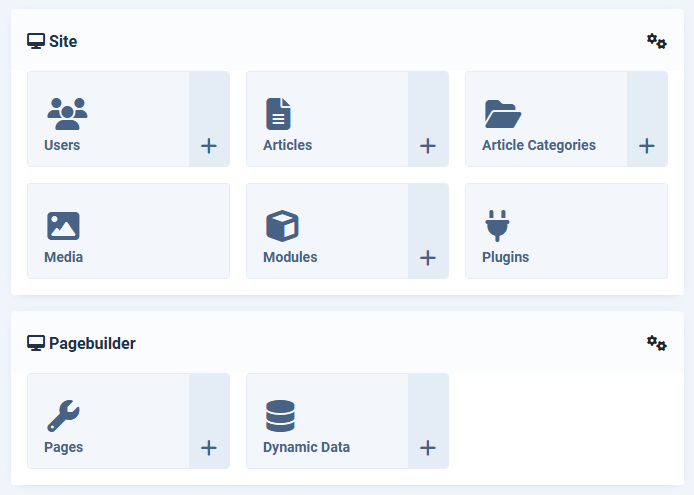Add new article category plus button

(647, 146)
